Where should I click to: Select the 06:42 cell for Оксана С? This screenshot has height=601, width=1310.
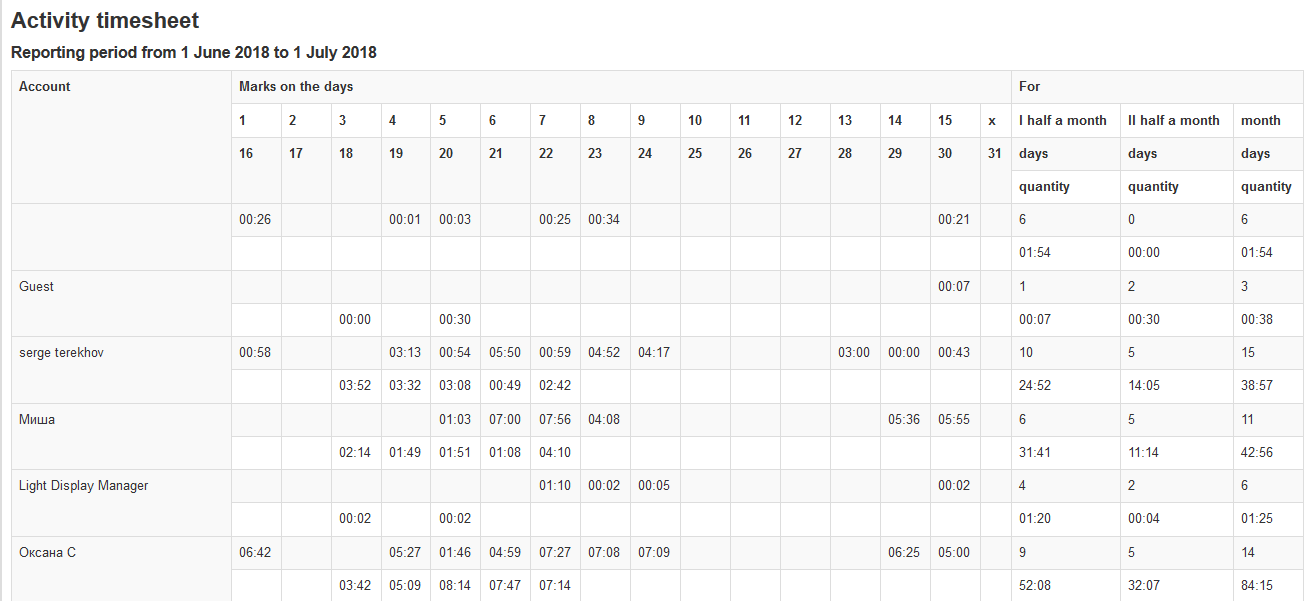click(x=256, y=553)
